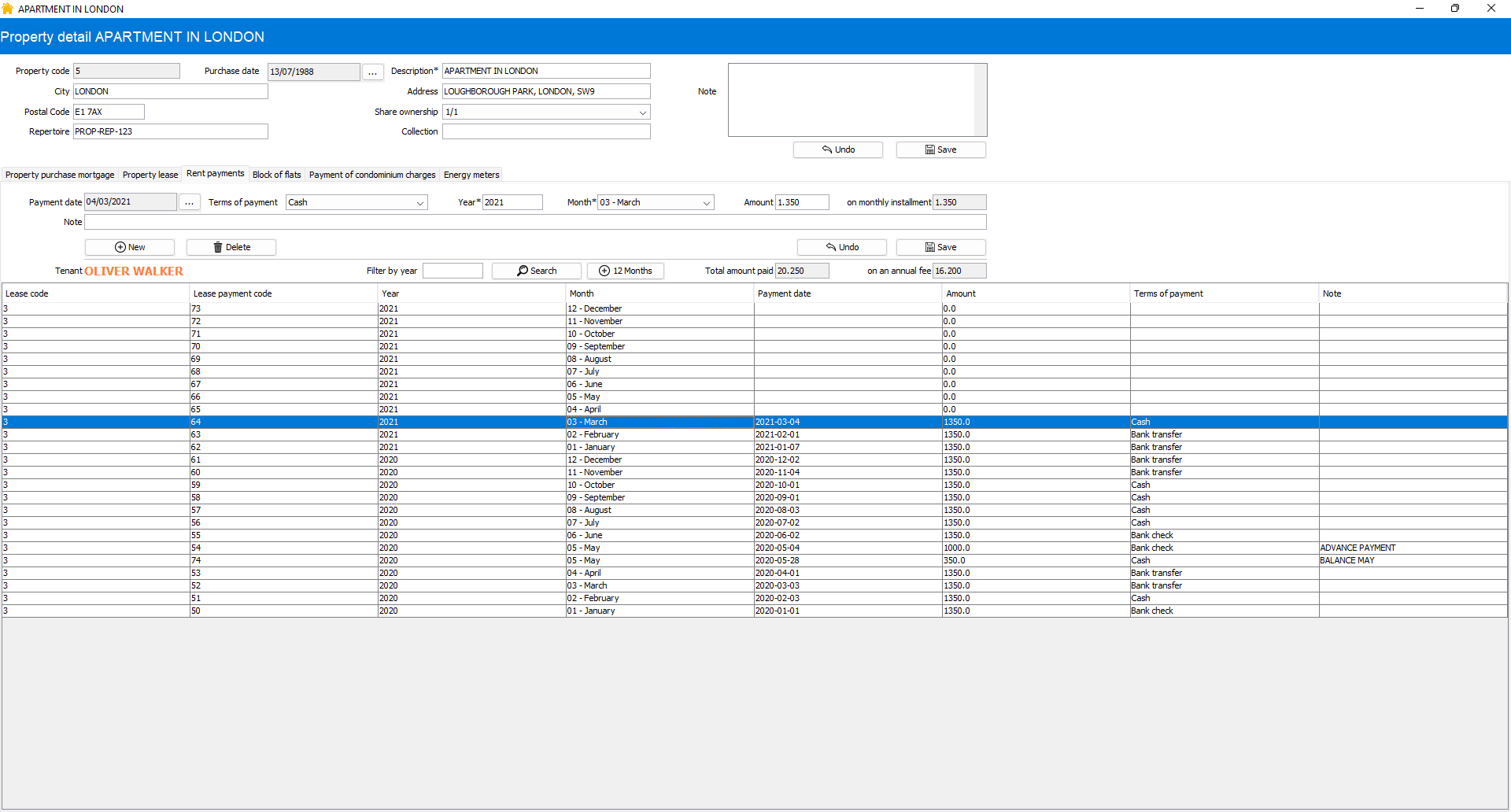Screen dimensions: 1511x812
Task: Open the Energy meters tab
Action: click(x=471, y=175)
